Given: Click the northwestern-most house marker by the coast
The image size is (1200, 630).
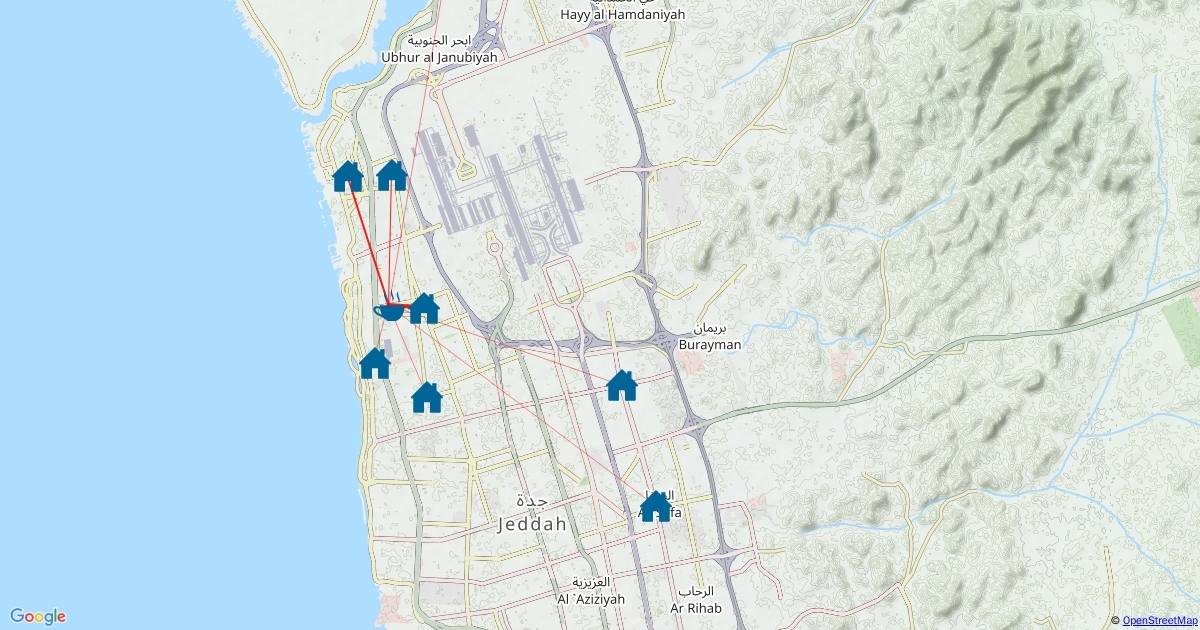Looking at the screenshot, I should (x=348, y=176).
